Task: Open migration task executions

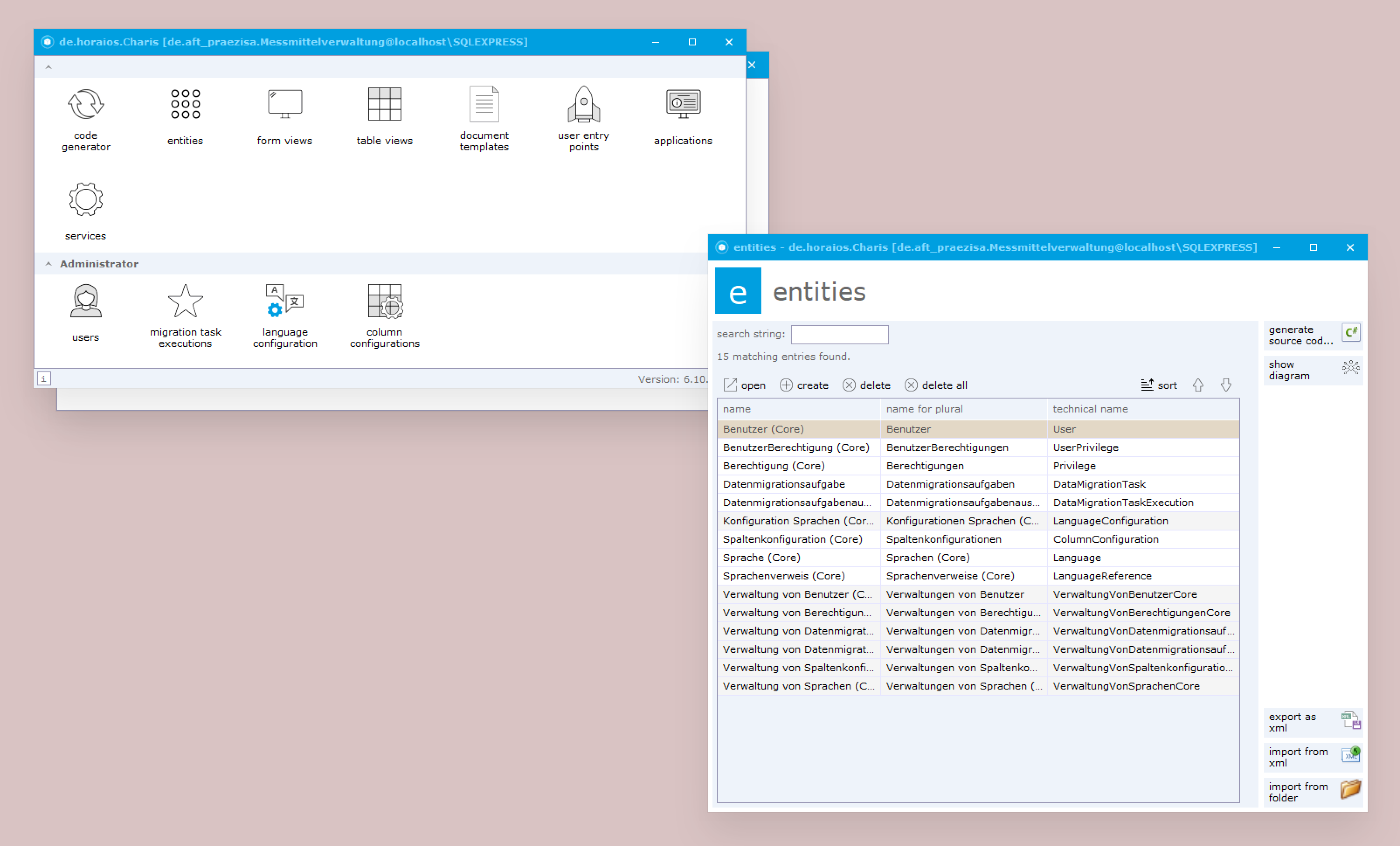Action: click(x=185, y=316)
